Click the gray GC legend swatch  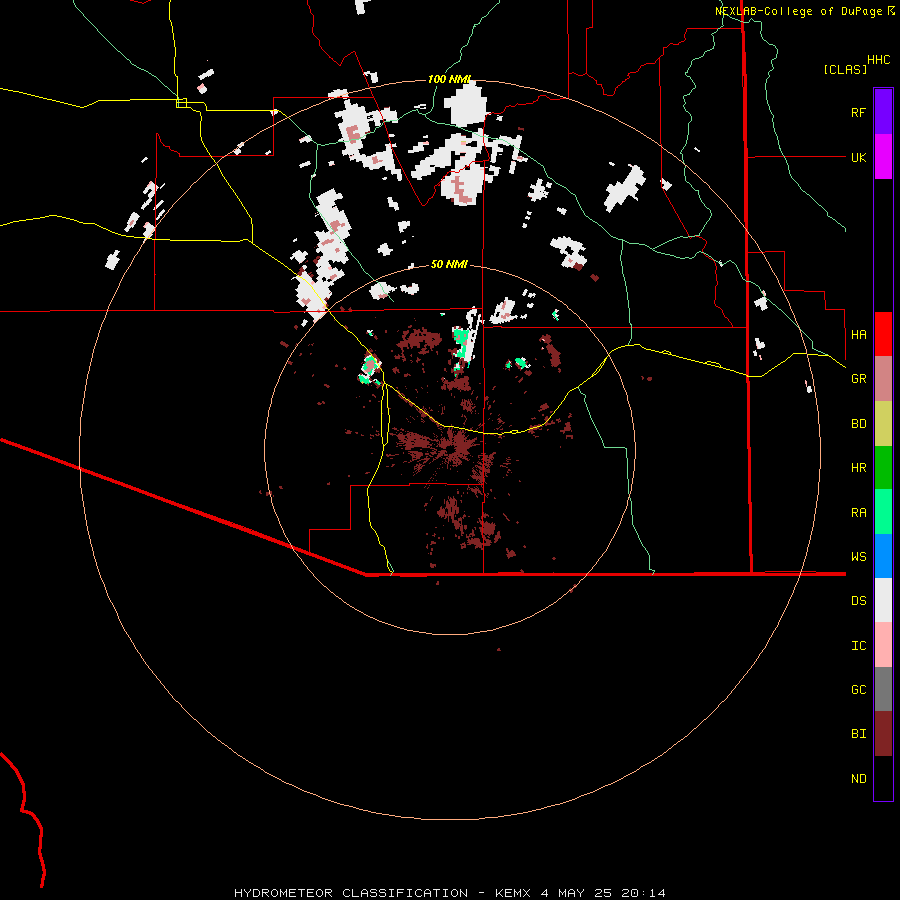tap(883, 689)
